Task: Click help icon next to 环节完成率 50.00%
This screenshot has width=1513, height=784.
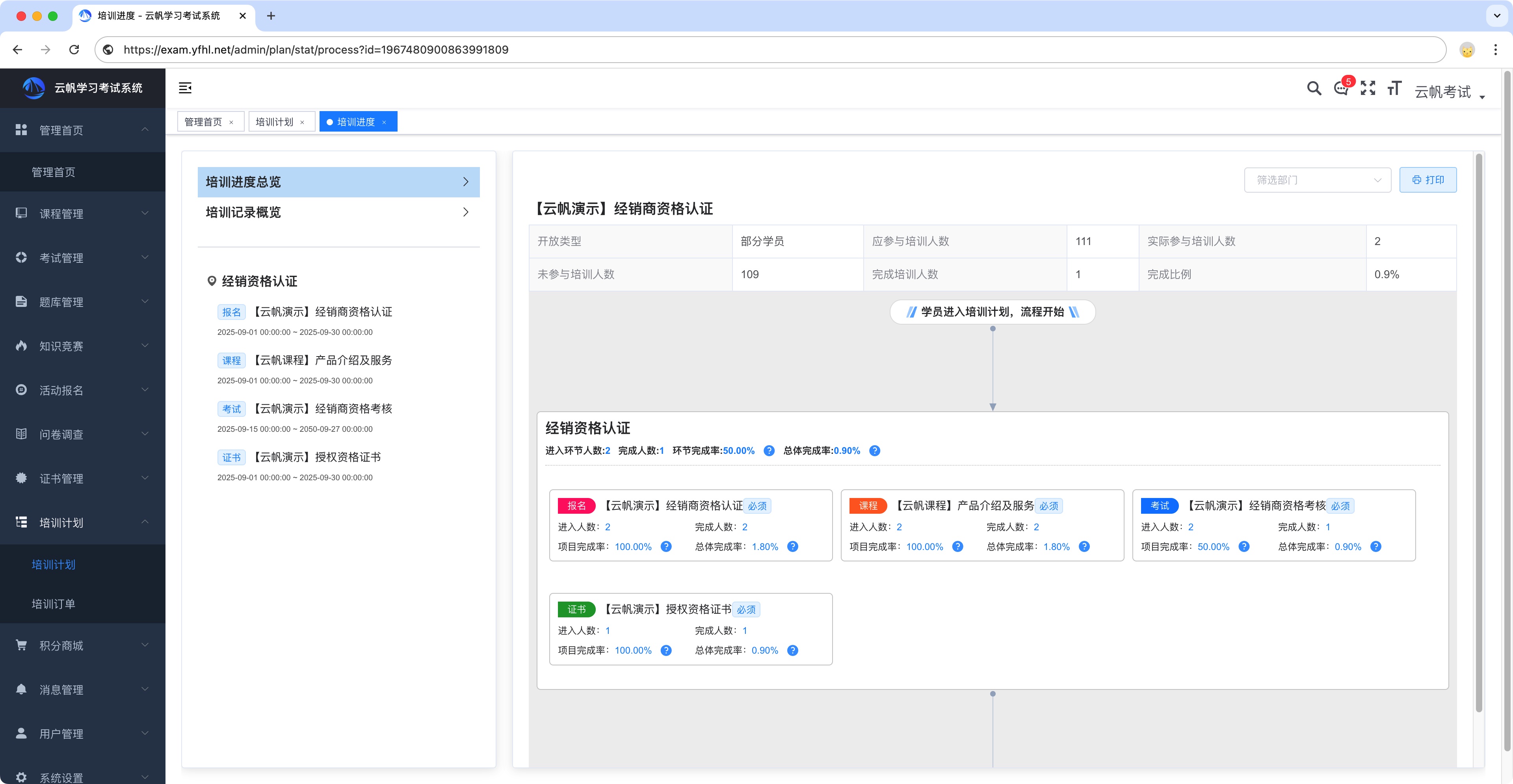Action: point(769,450)
